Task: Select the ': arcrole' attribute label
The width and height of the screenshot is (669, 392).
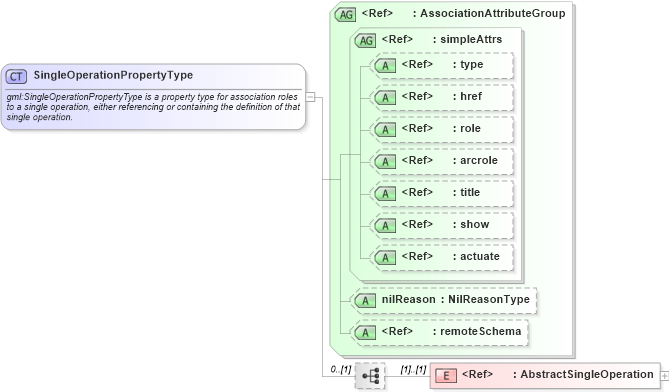Action: coord(475,160)
